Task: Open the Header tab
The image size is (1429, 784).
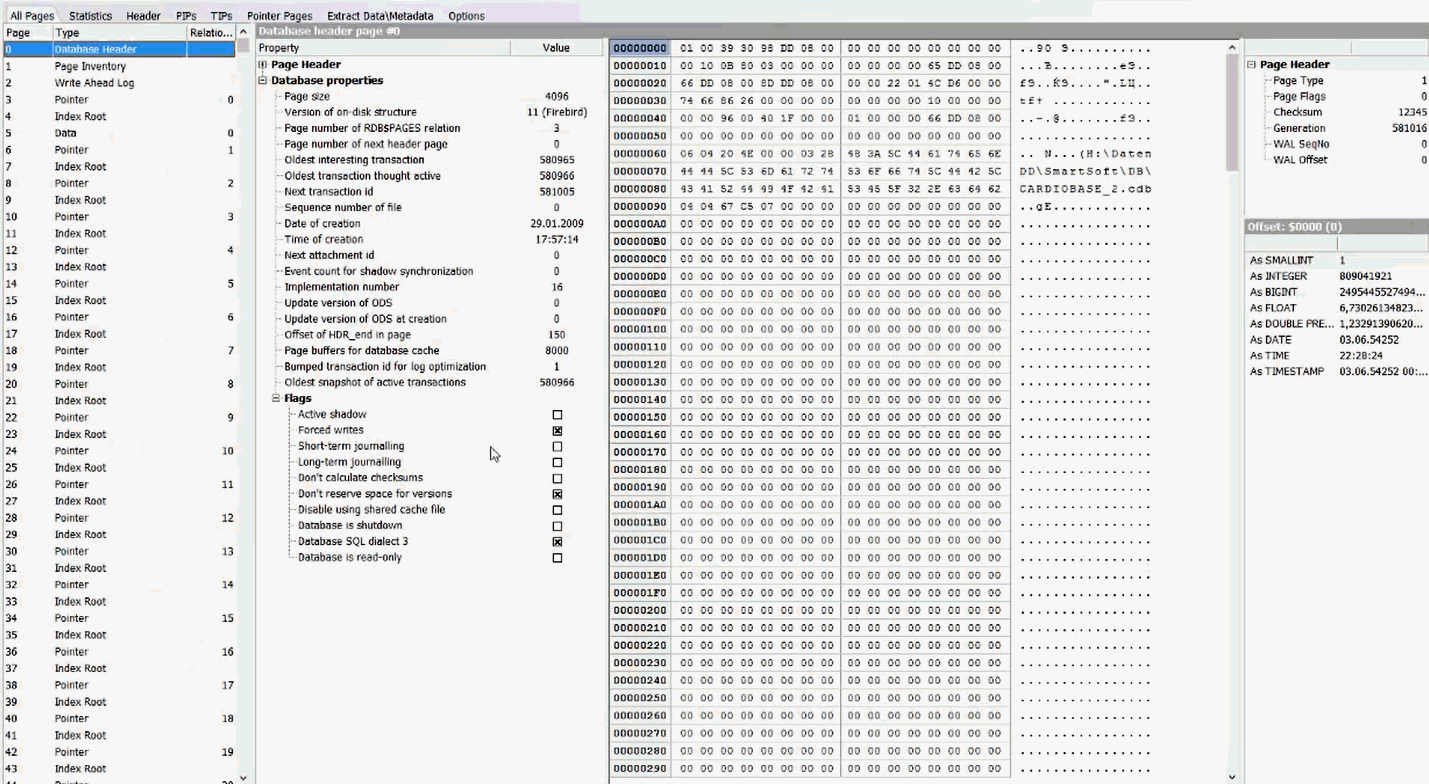Action: (x=143, y=16)
